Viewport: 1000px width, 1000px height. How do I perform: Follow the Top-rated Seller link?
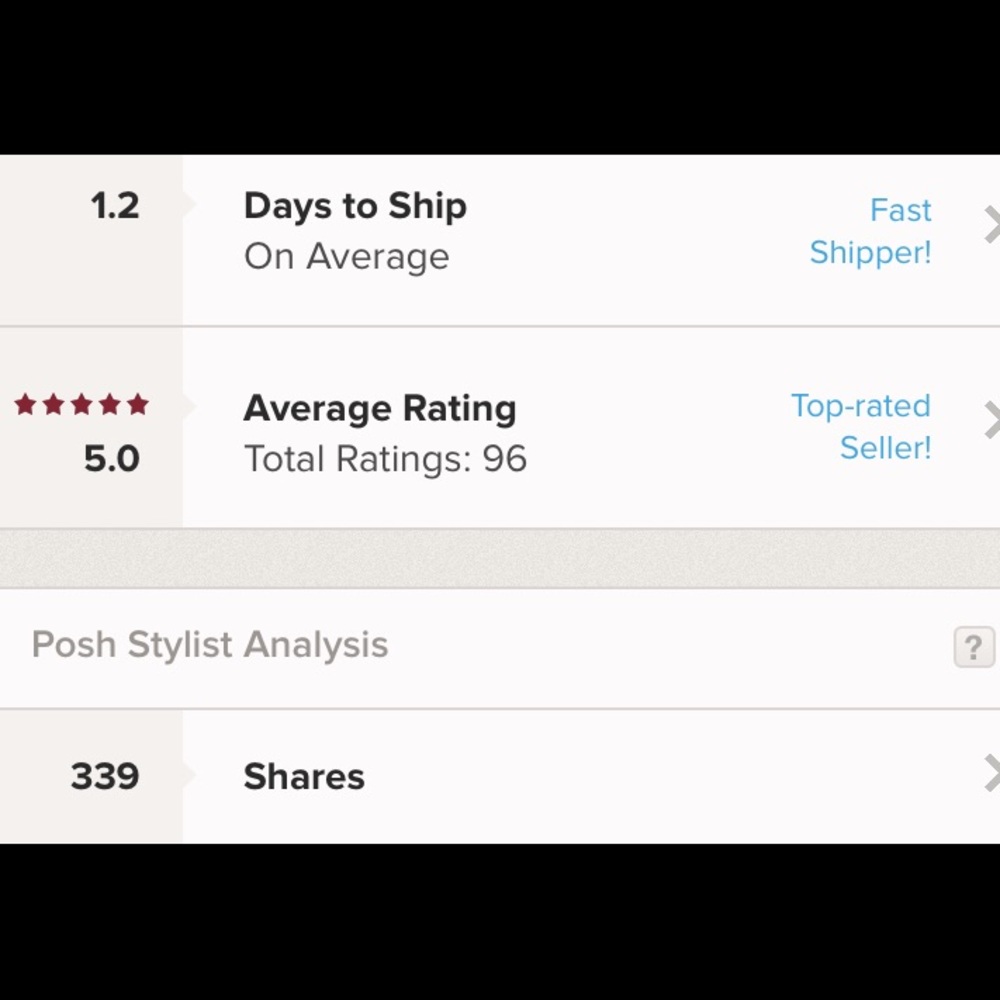click(x=859, y=427)
